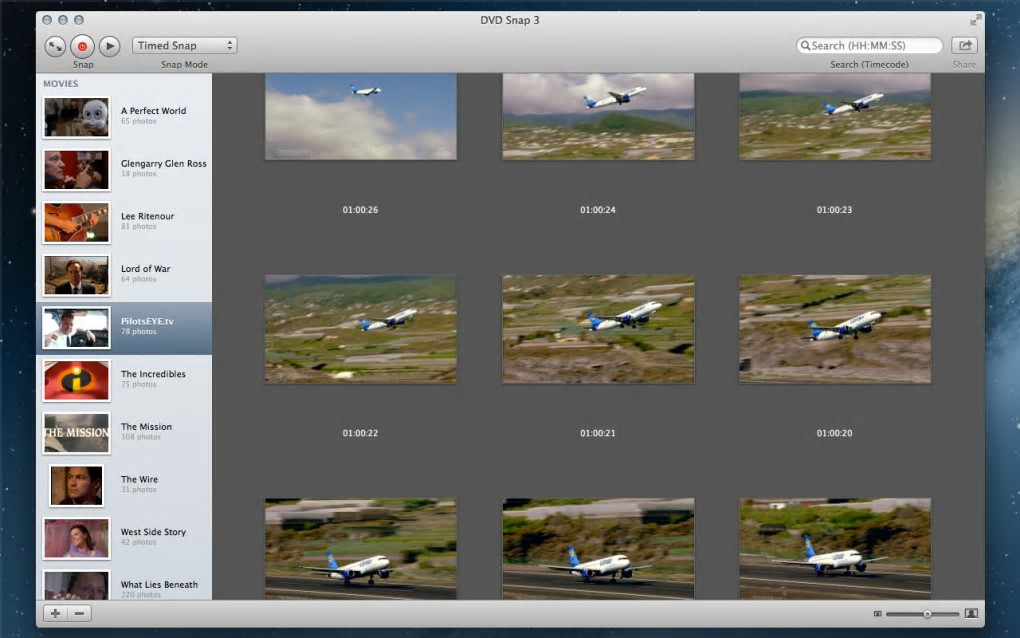
Task: Select the snapshot at 01:00:22
Action: (360, 328)
